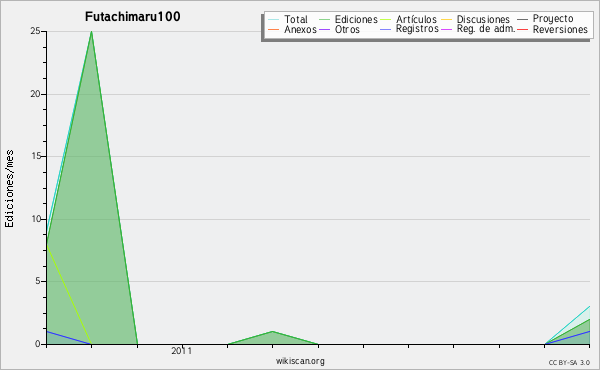Click the chart title Futachimaru100
Image resolution: width=600 pixels, height=370 pixels.
(132, 16)
